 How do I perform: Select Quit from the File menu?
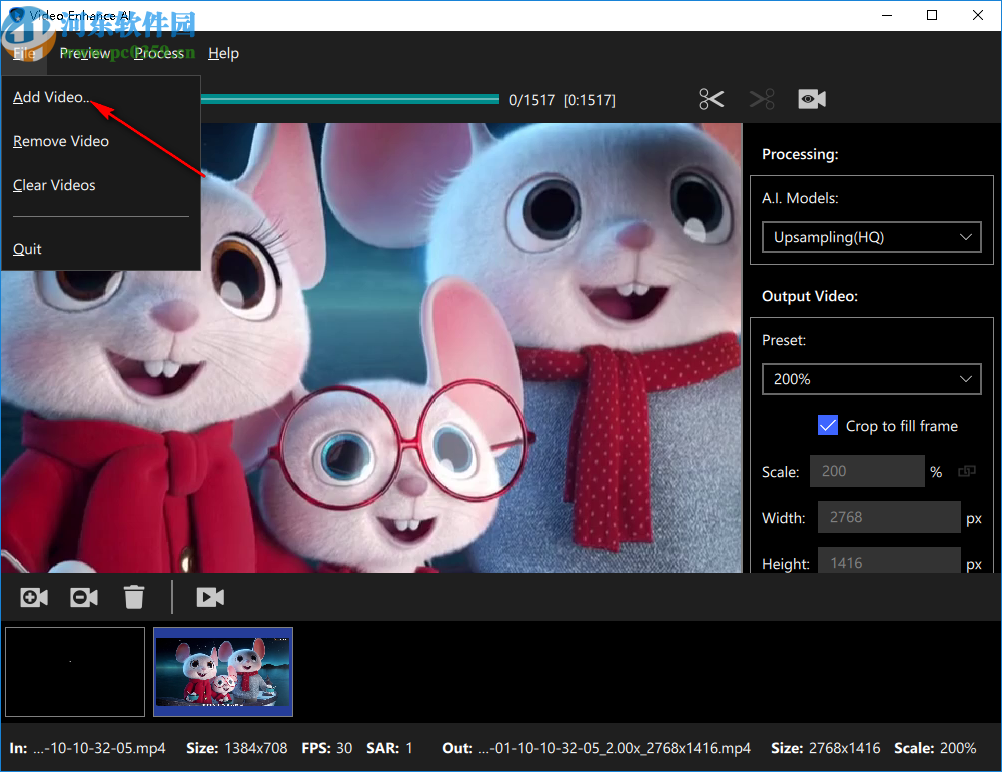pyautogui.click(x=27, y=249)
